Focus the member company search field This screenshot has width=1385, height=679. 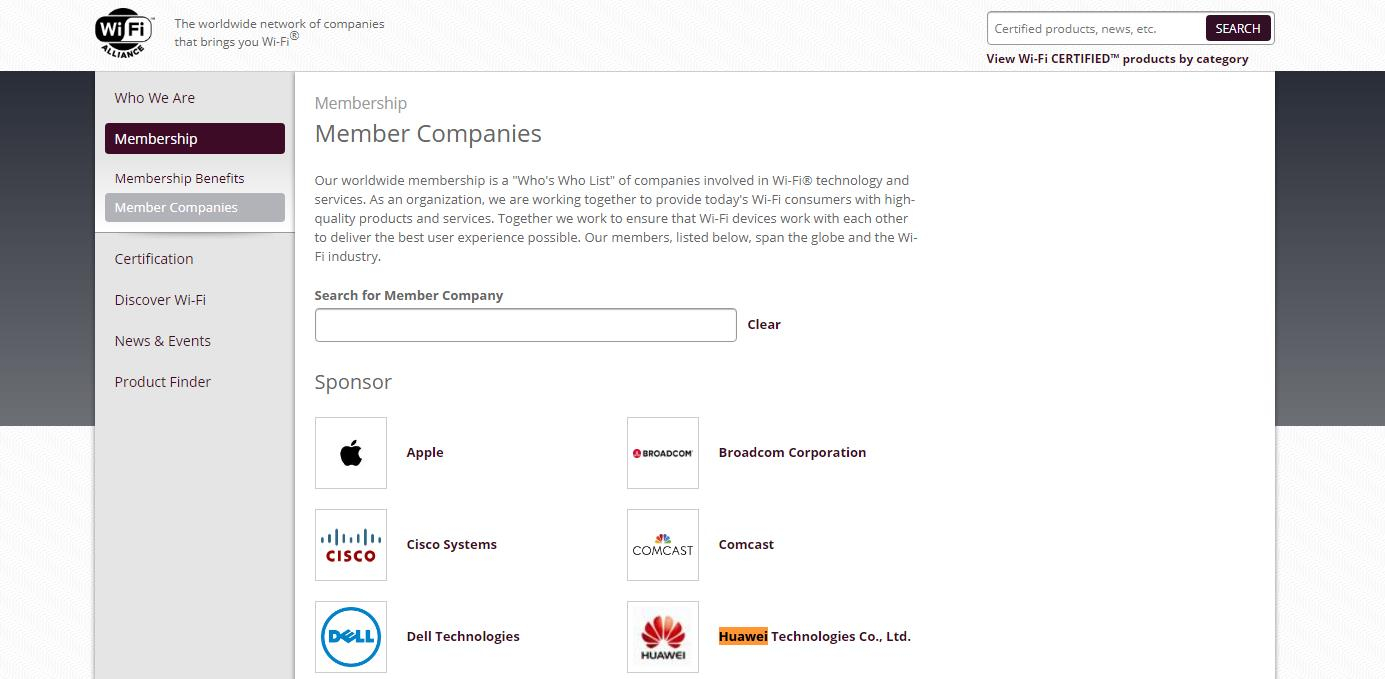click(x=526, y=325)
